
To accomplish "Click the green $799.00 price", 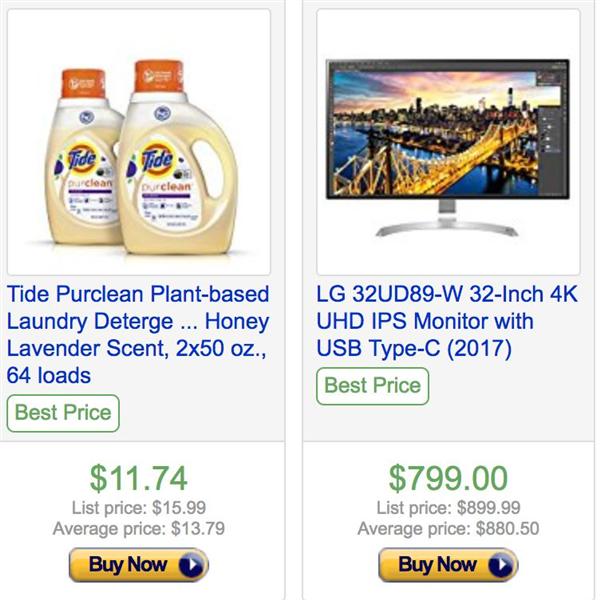I will pos(448,478).
